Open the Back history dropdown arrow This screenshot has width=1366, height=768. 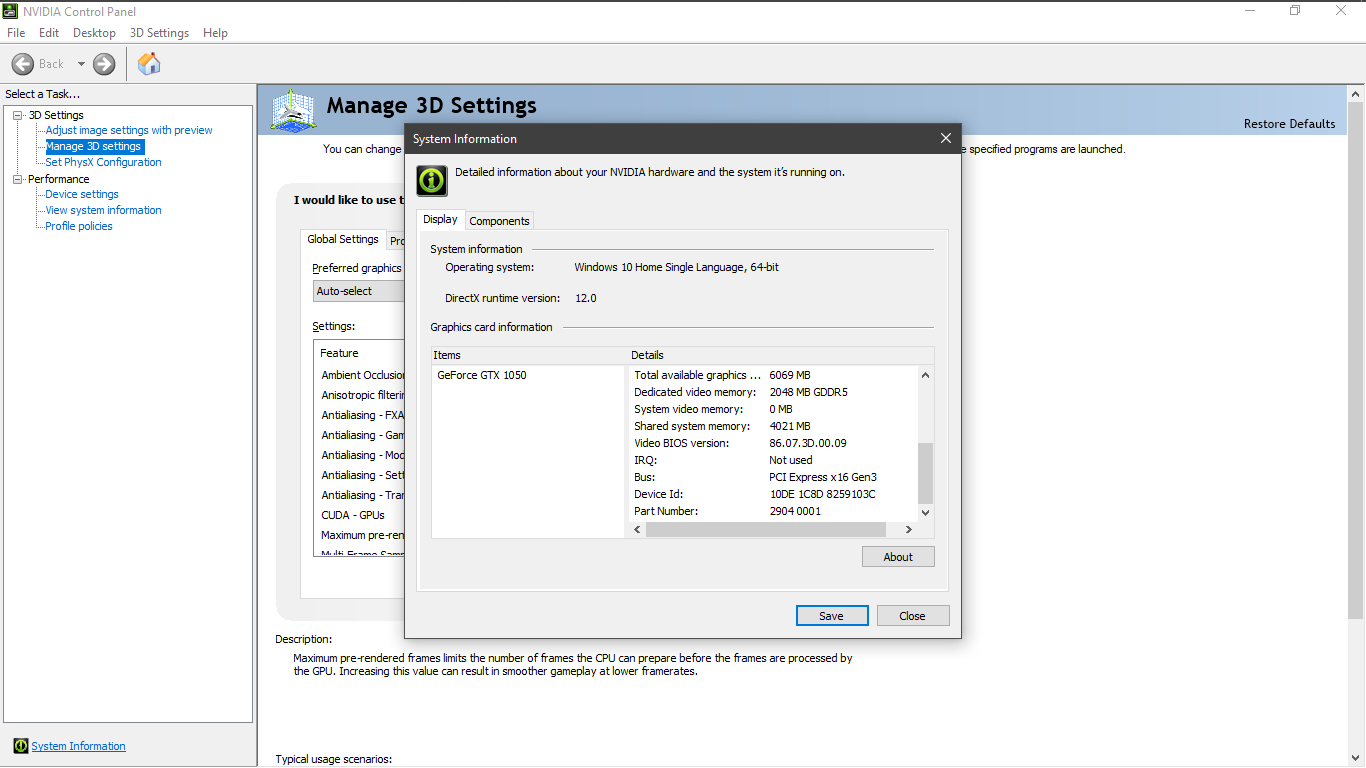(x=81, y=64)
